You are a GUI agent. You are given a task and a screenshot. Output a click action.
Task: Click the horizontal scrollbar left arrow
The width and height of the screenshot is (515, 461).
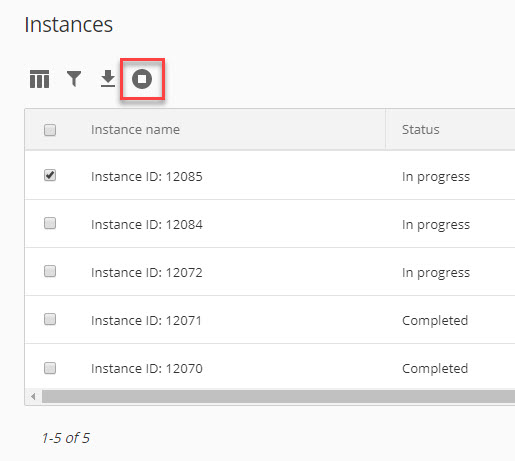pyautogui.click(x=33, y=397)
